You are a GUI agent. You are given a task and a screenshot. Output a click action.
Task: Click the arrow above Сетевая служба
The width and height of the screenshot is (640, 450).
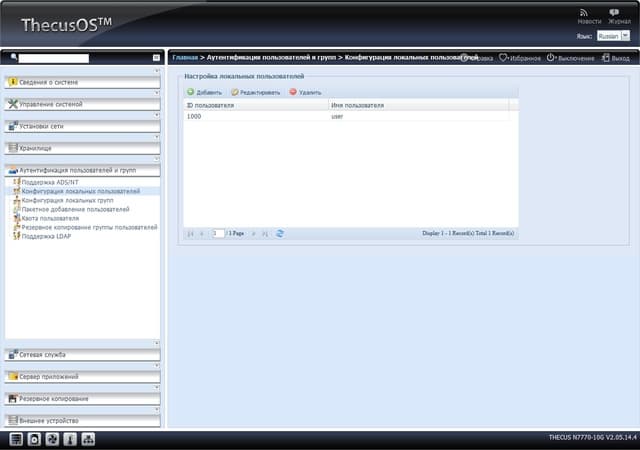click(x=157, y=343)
